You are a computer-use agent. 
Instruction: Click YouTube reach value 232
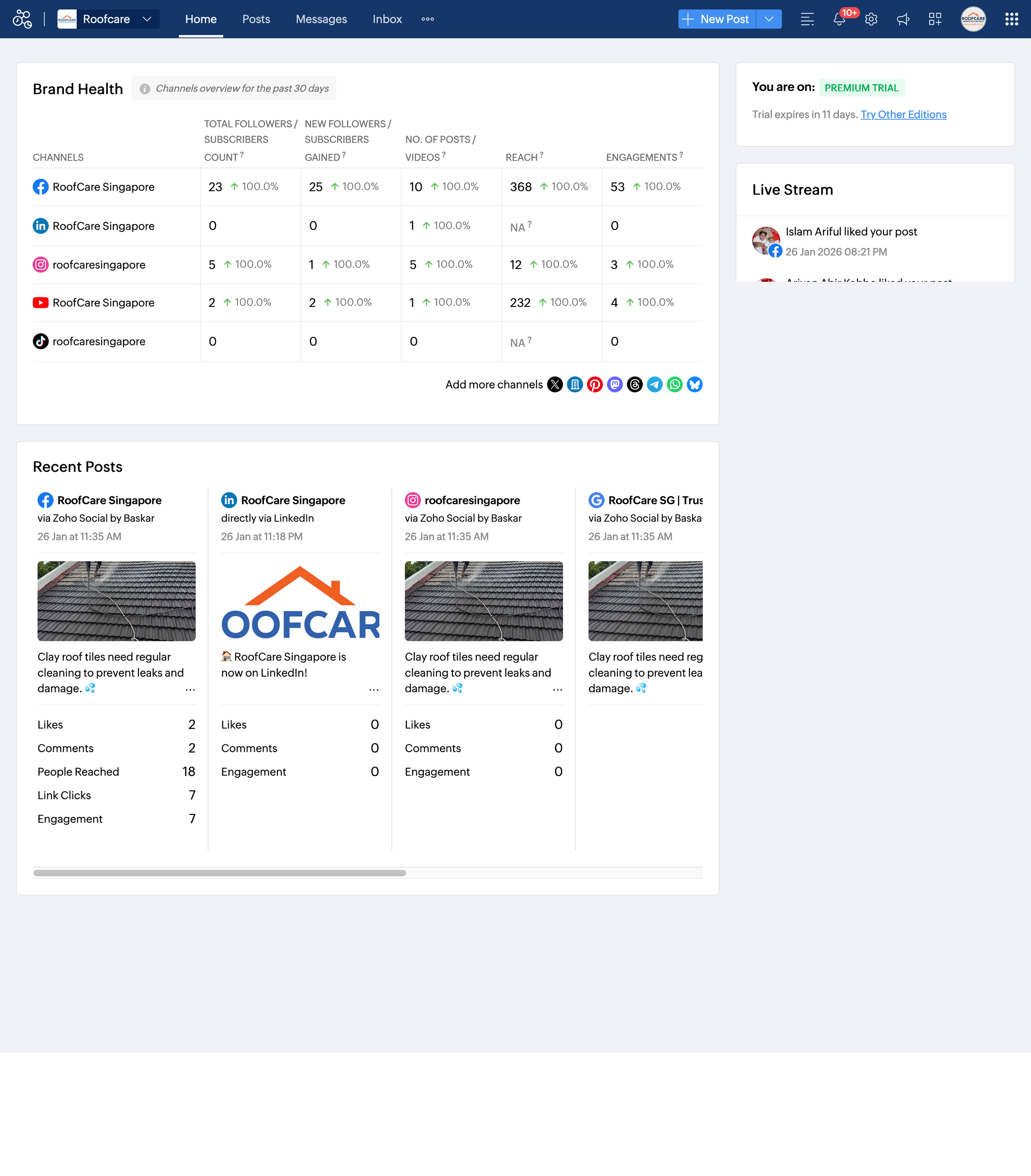520,302
